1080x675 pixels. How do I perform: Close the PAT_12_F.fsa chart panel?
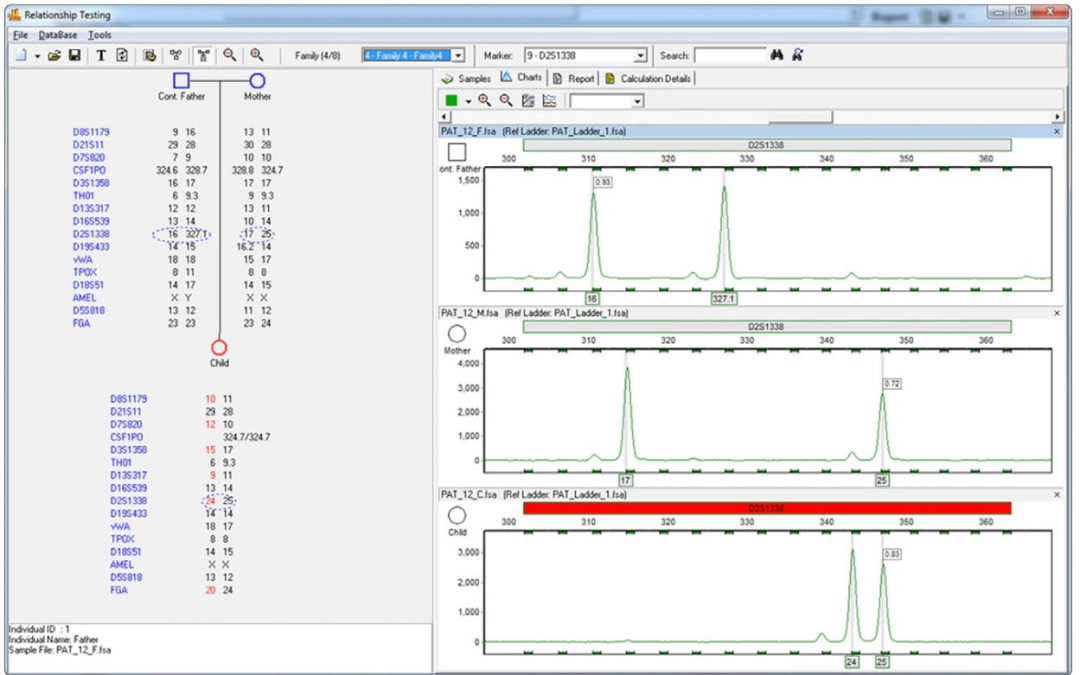click(1057, 131)
